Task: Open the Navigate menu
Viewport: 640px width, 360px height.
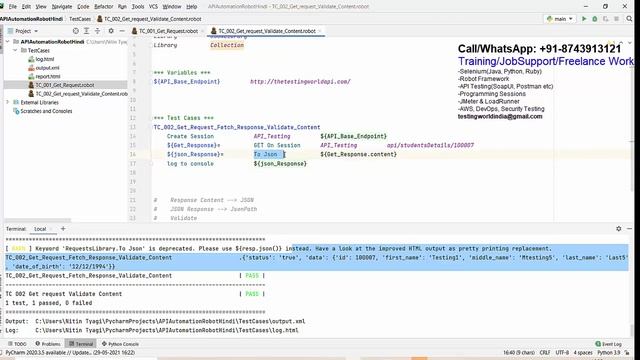Action: tap(62, 7)
